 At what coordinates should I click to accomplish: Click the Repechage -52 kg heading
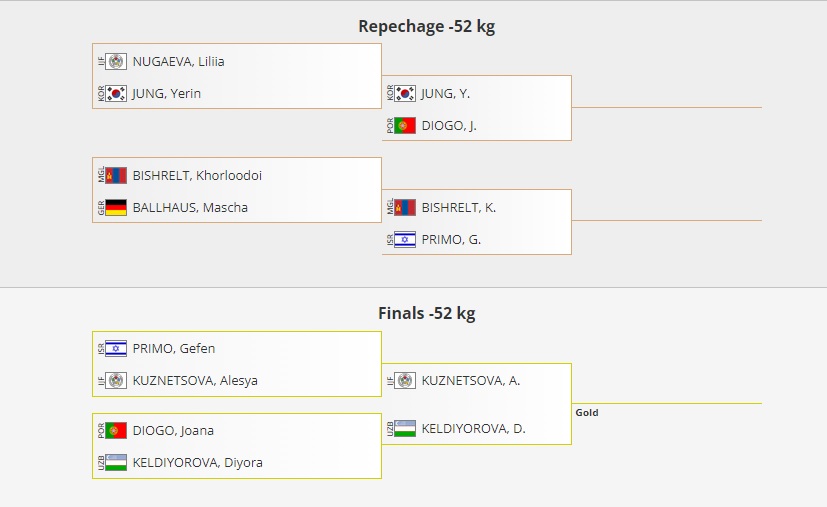[x=426, y=27]
